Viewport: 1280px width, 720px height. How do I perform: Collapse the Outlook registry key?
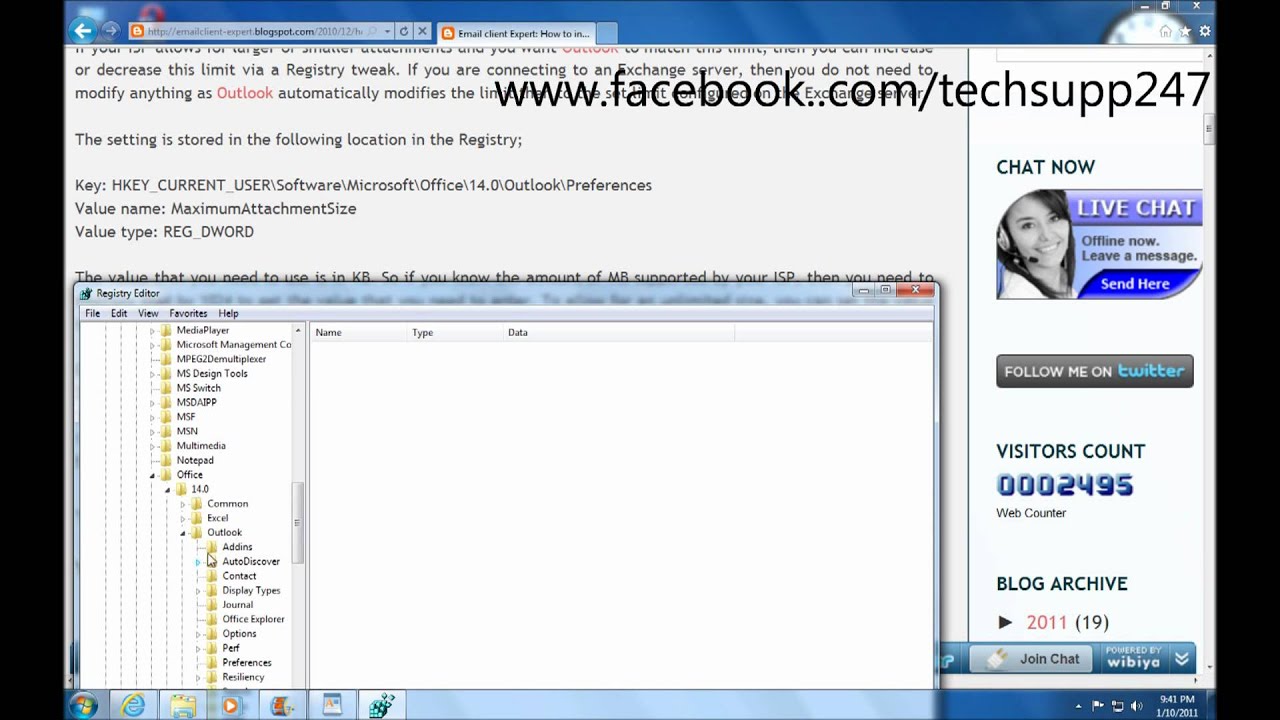pos(183,533)
